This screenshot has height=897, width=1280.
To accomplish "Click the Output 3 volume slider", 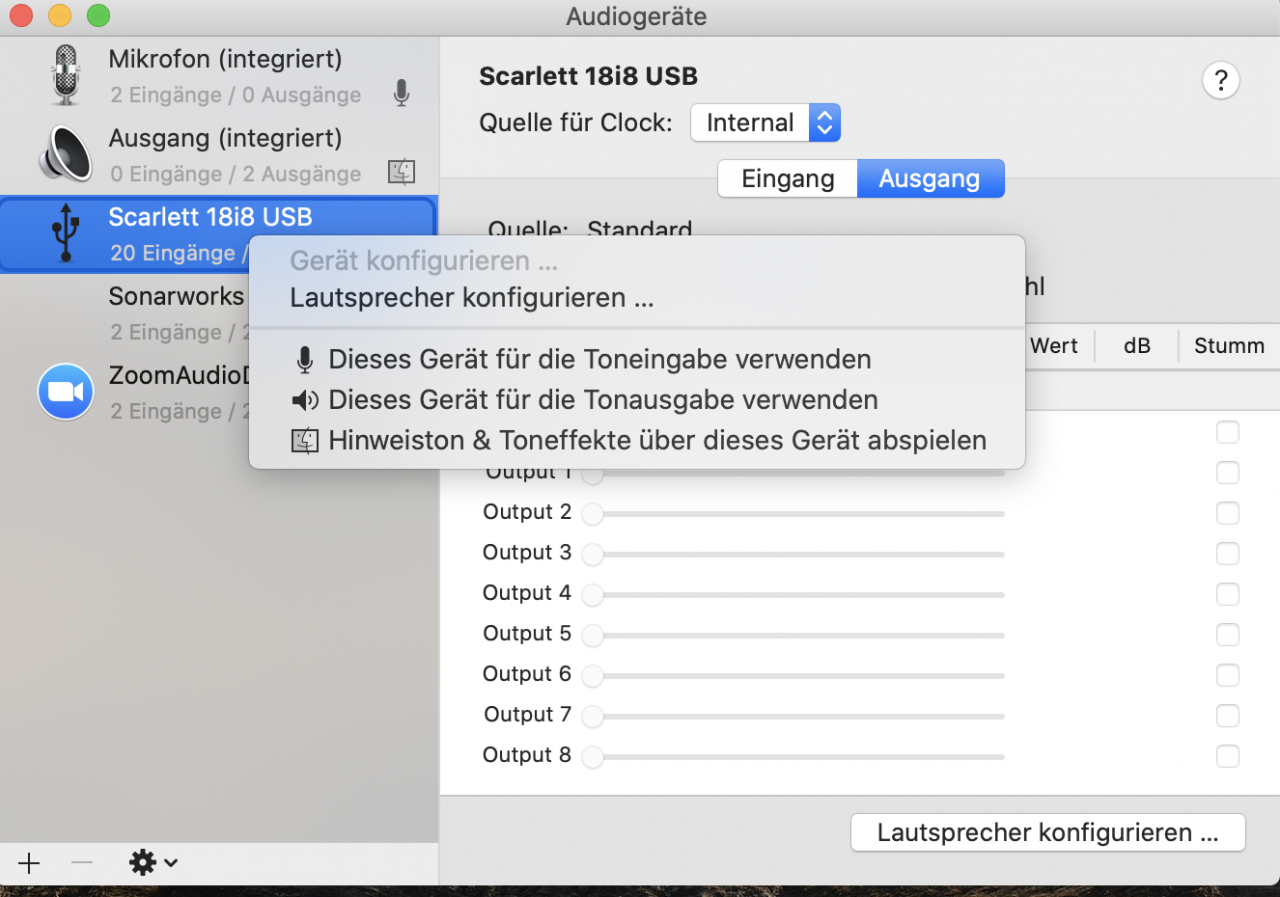I will (793, 554).
